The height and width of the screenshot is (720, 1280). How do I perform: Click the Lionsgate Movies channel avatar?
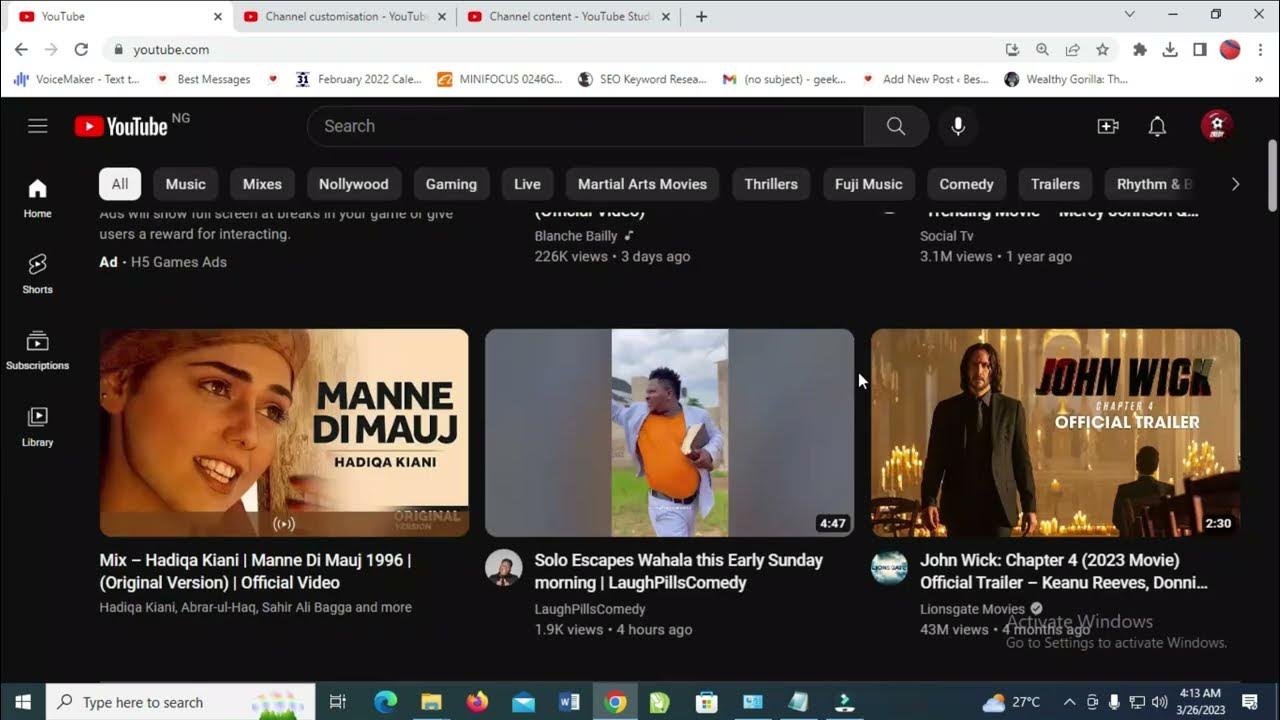[x=889, y=567]
